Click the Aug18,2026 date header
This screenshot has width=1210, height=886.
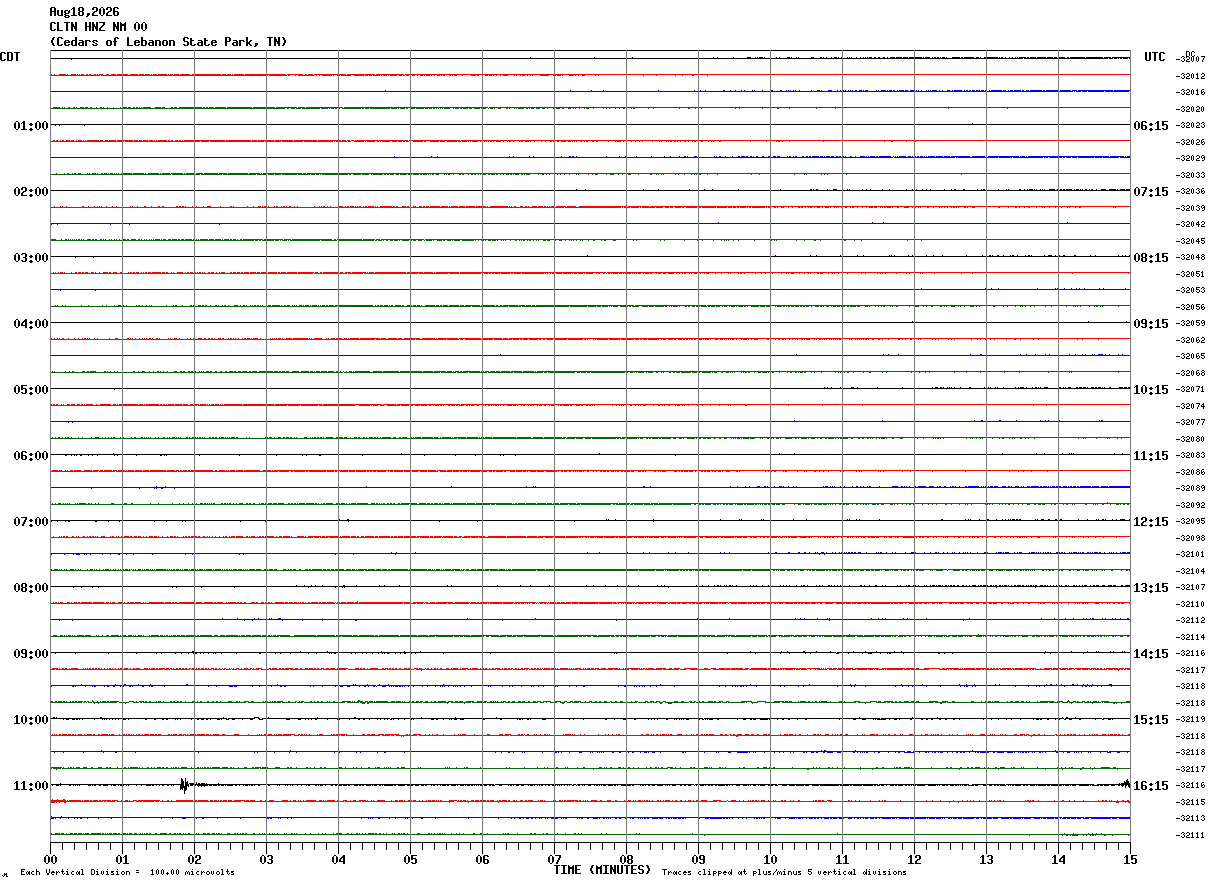point(84,12)
